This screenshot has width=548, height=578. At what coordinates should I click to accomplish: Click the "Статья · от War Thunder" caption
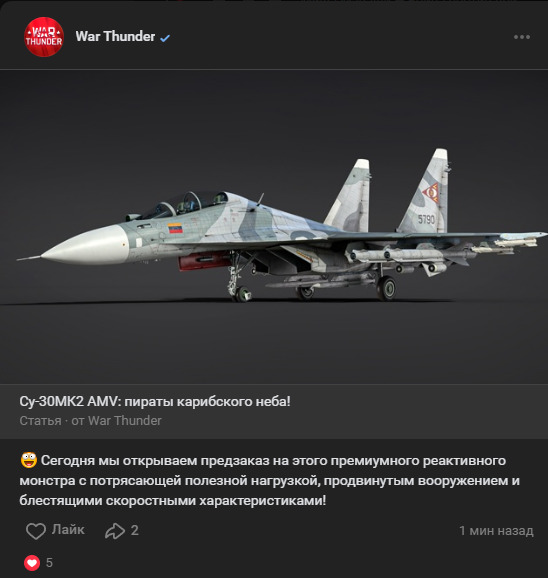tap(90, 421)
